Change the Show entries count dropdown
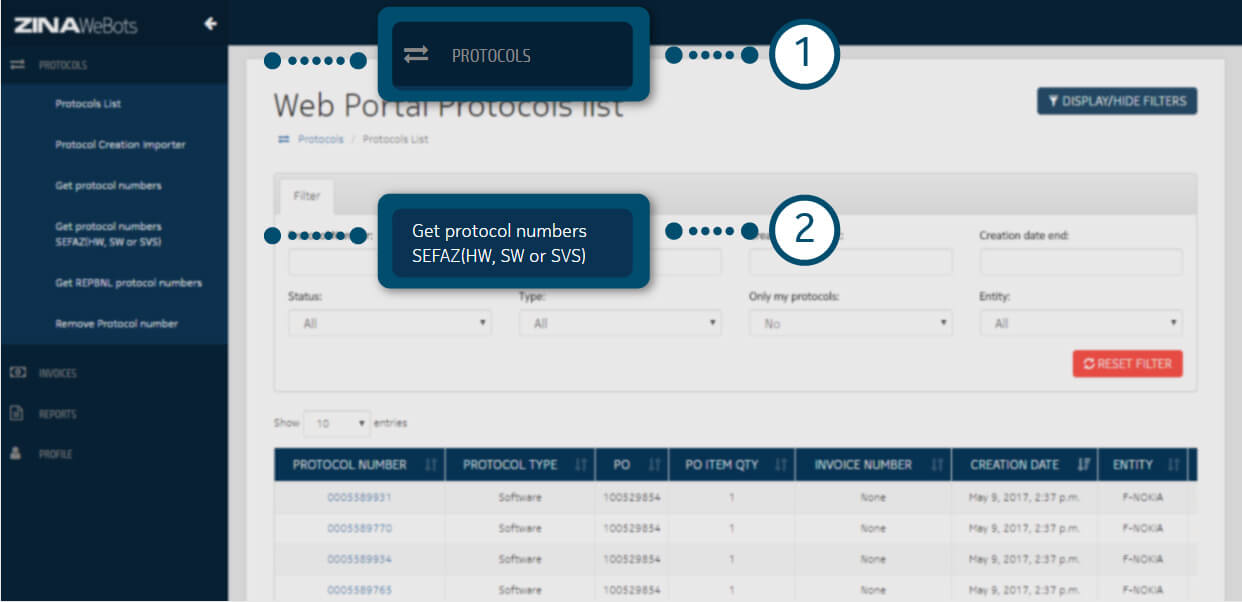Image resolution: width=1242 pixels, height=602 pixels. click(x=337, y=423)
